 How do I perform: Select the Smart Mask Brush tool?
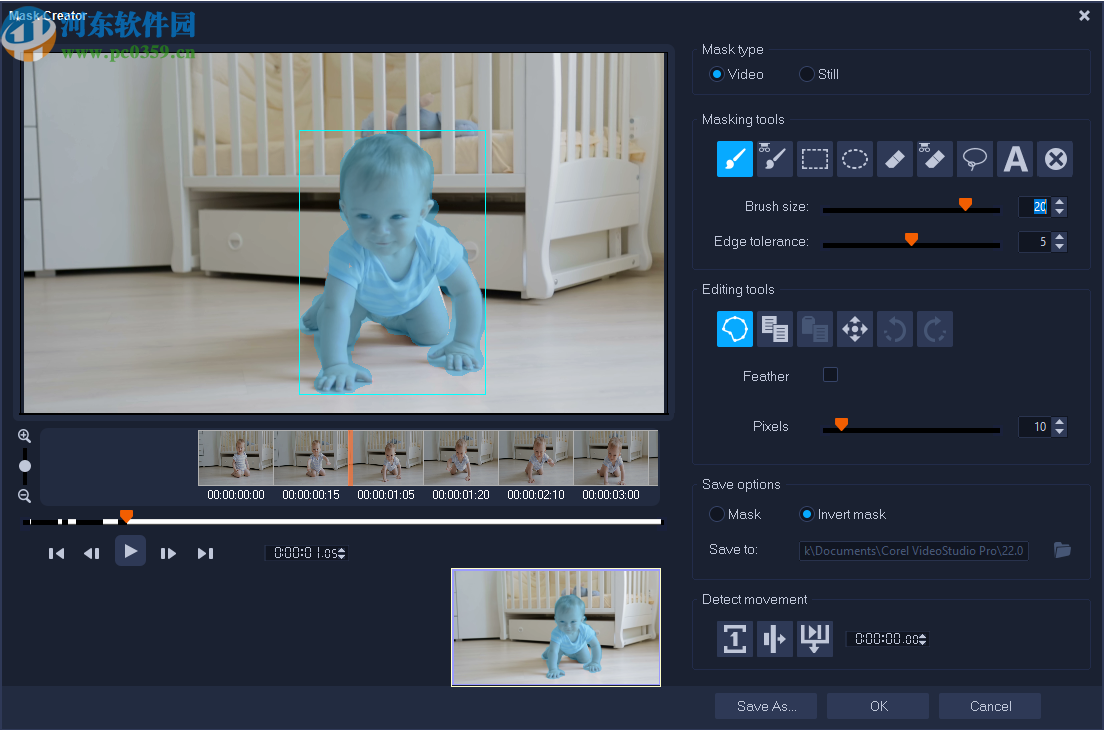(x=775, y=159)
